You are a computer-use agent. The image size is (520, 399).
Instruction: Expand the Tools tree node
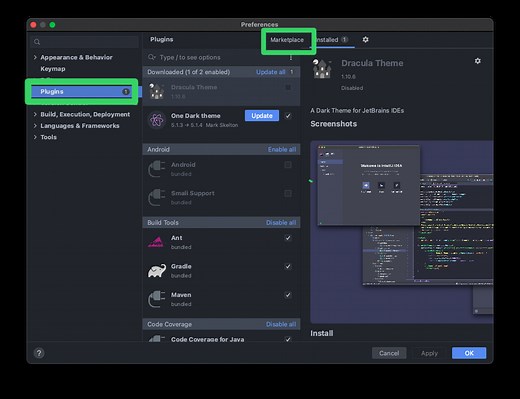(x=35, y=137)
